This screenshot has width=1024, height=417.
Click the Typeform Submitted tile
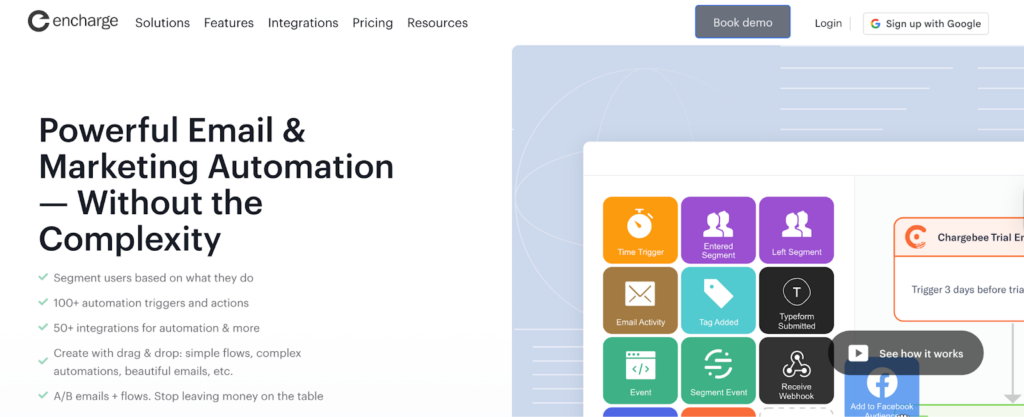click(796, 300)
